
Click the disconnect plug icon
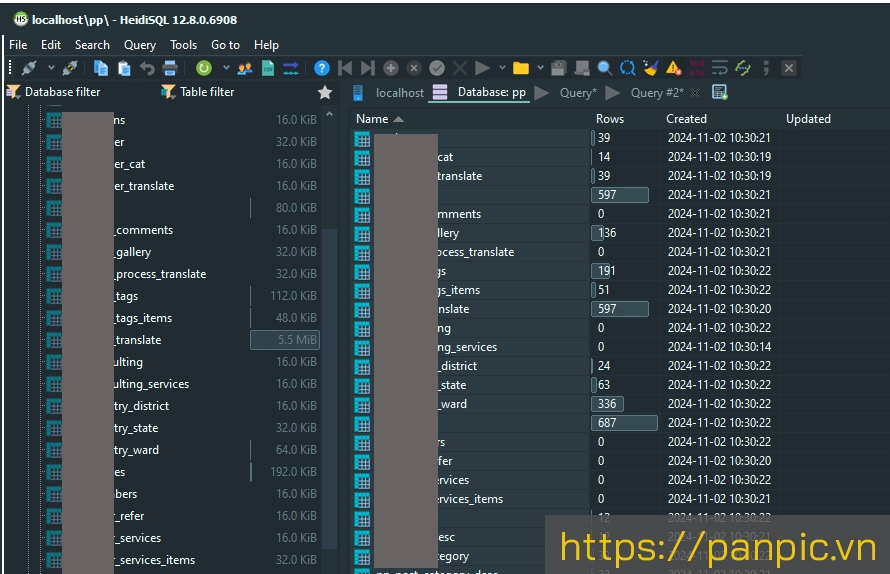[x=70, y=68]
